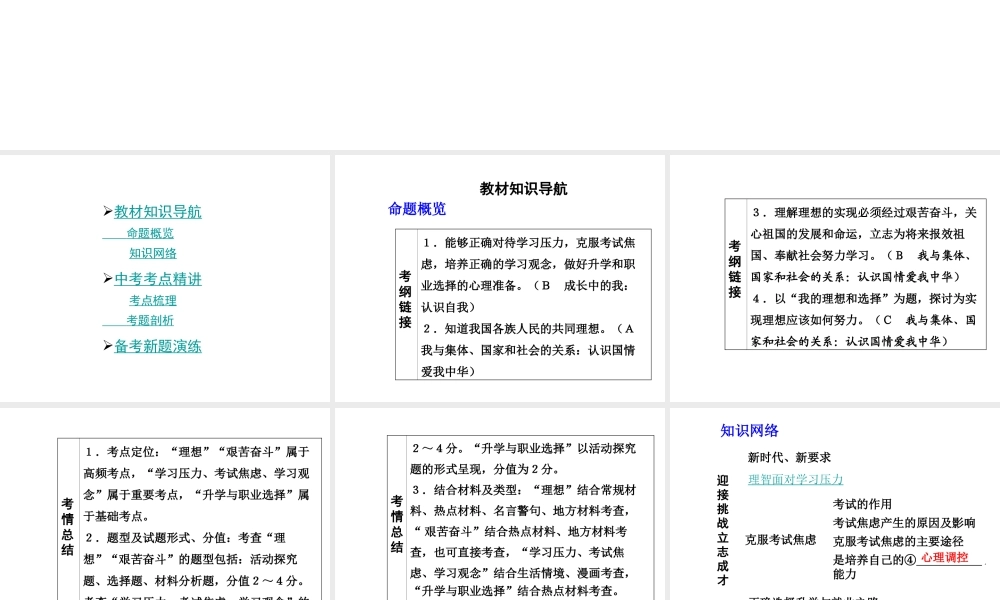
Task: Click the text 克服考试焦虑的主要途径
Action: coord(898,541)
